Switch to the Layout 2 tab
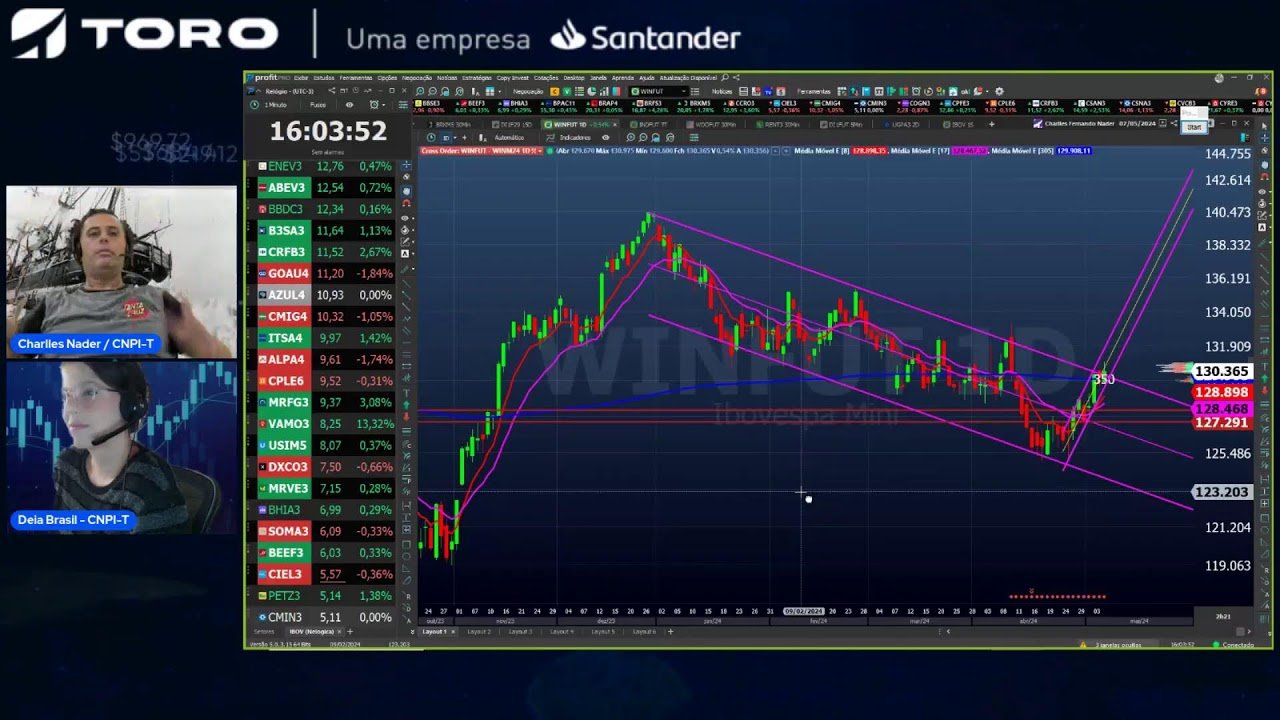1280x720 pixels. 479,632
